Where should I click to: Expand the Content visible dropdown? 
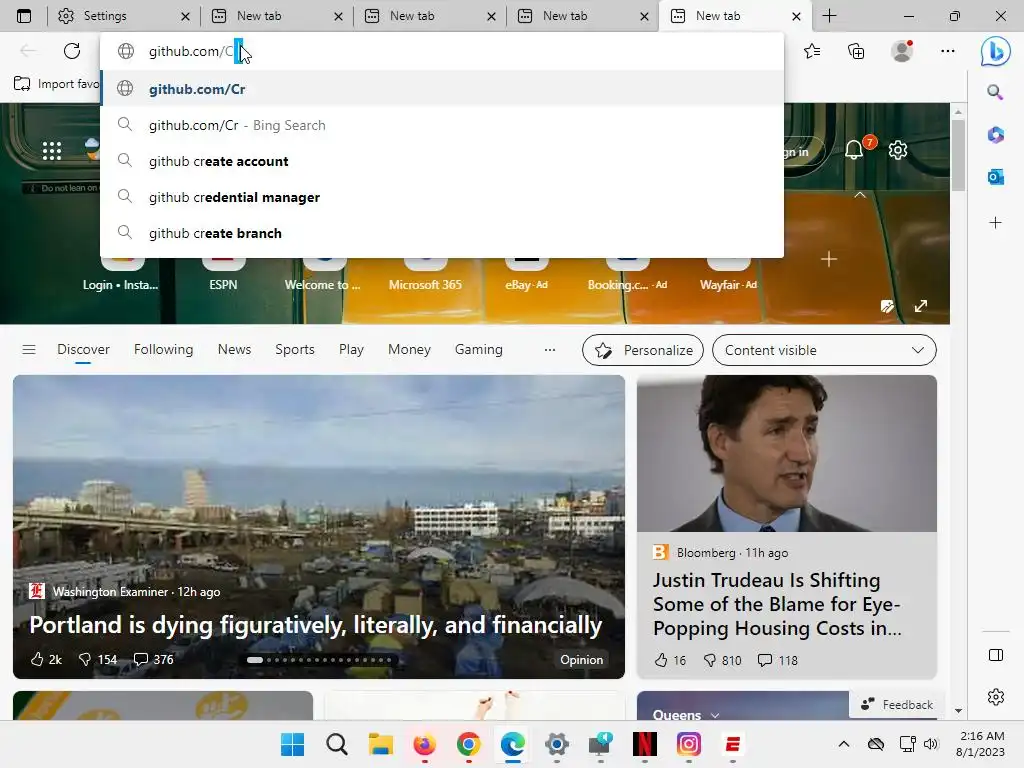[x=824, y=350]
